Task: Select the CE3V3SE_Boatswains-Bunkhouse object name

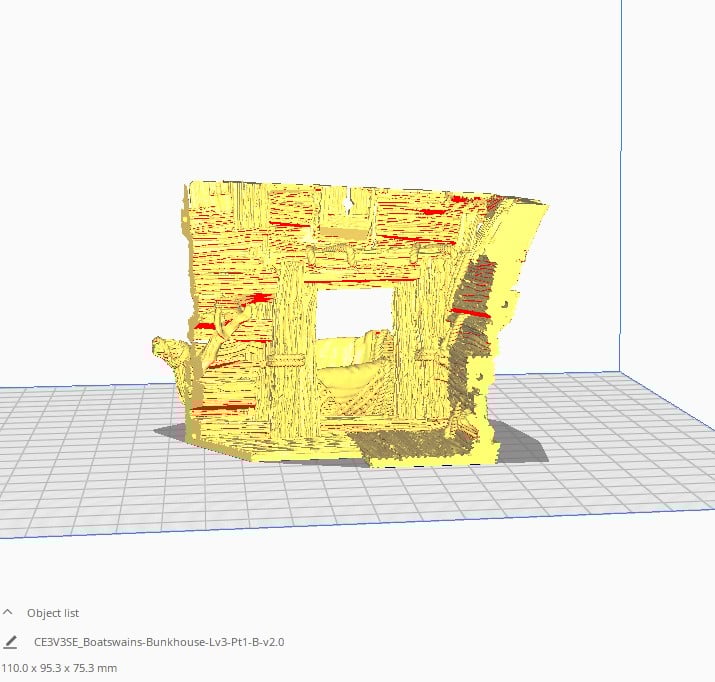Action: click(159, 642)
